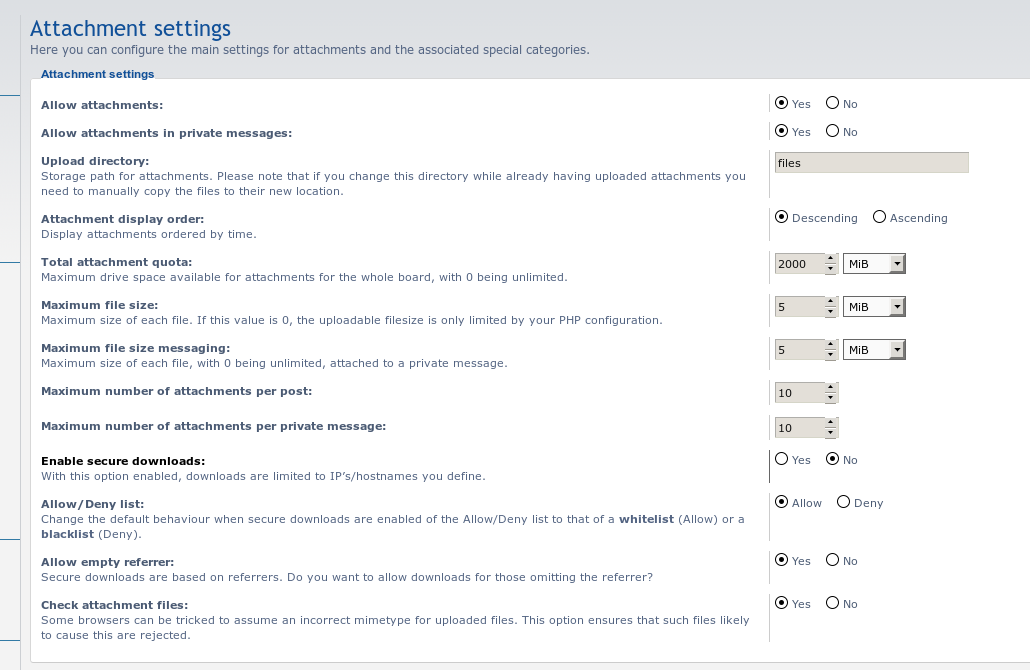Screen dimensions: 1030x670
Task: Increase Total attachment quota with up arrow
Action: 831,259
